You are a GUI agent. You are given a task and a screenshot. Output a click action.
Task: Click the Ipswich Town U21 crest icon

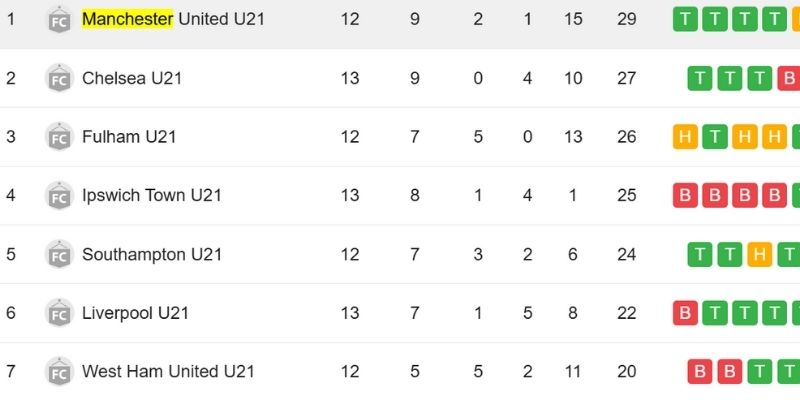point(59,196)
